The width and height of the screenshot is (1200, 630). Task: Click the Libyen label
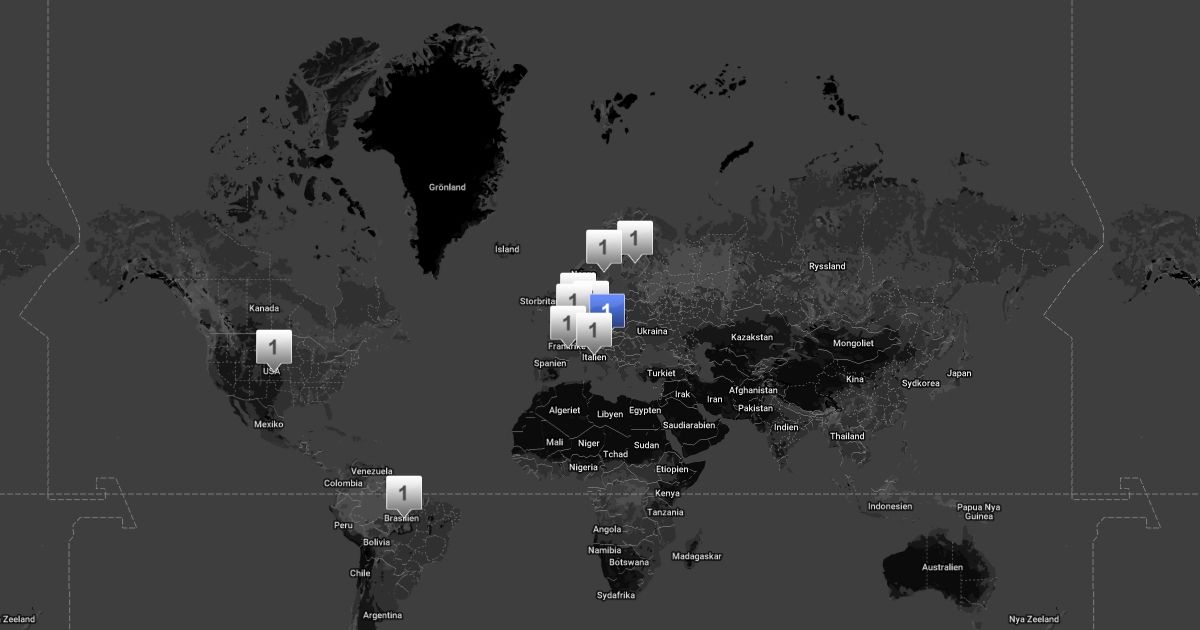point(609,414)
